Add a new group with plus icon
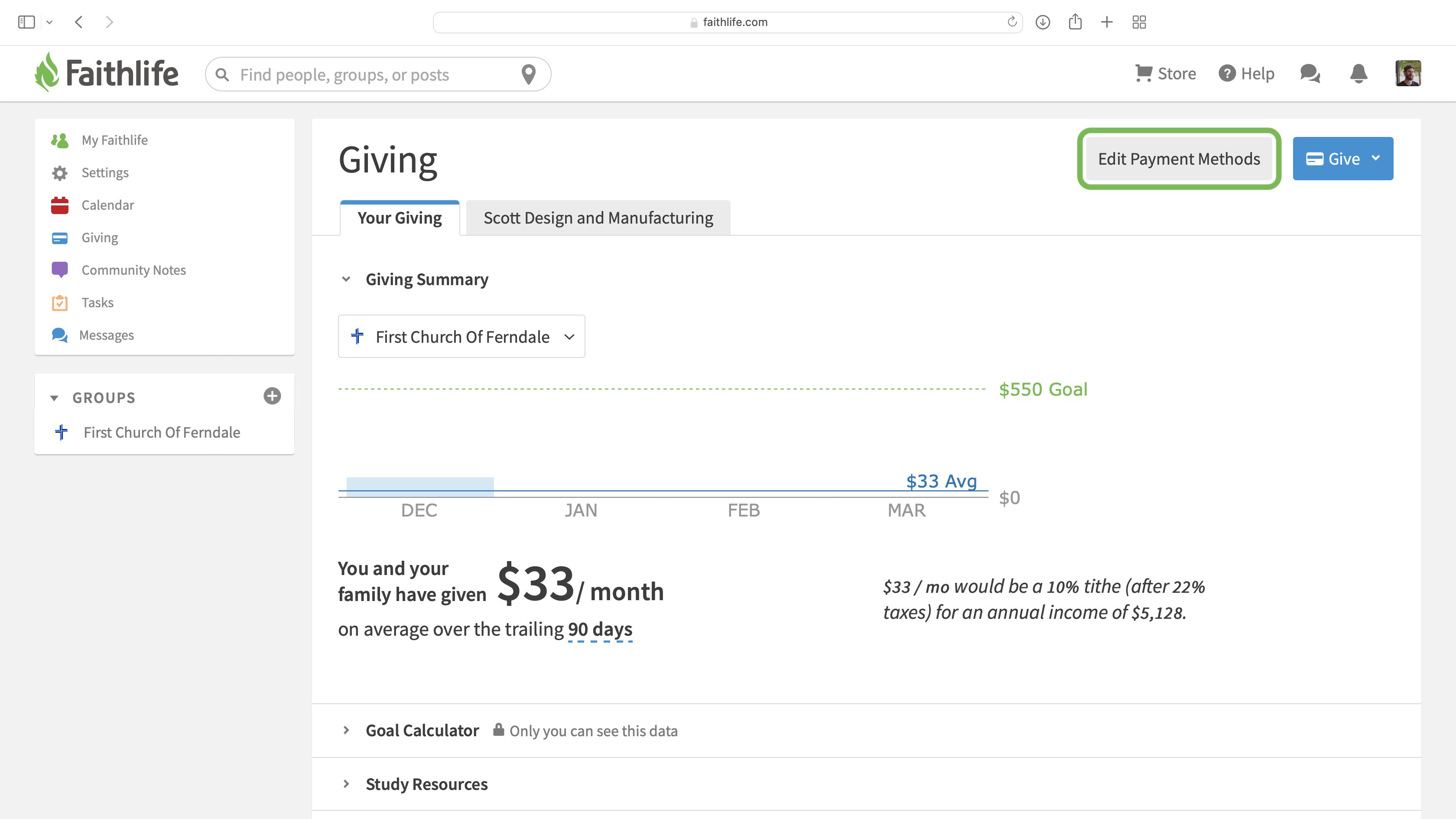The height and width of the screenshot is (819, 1456). click(x=272, y=396)
